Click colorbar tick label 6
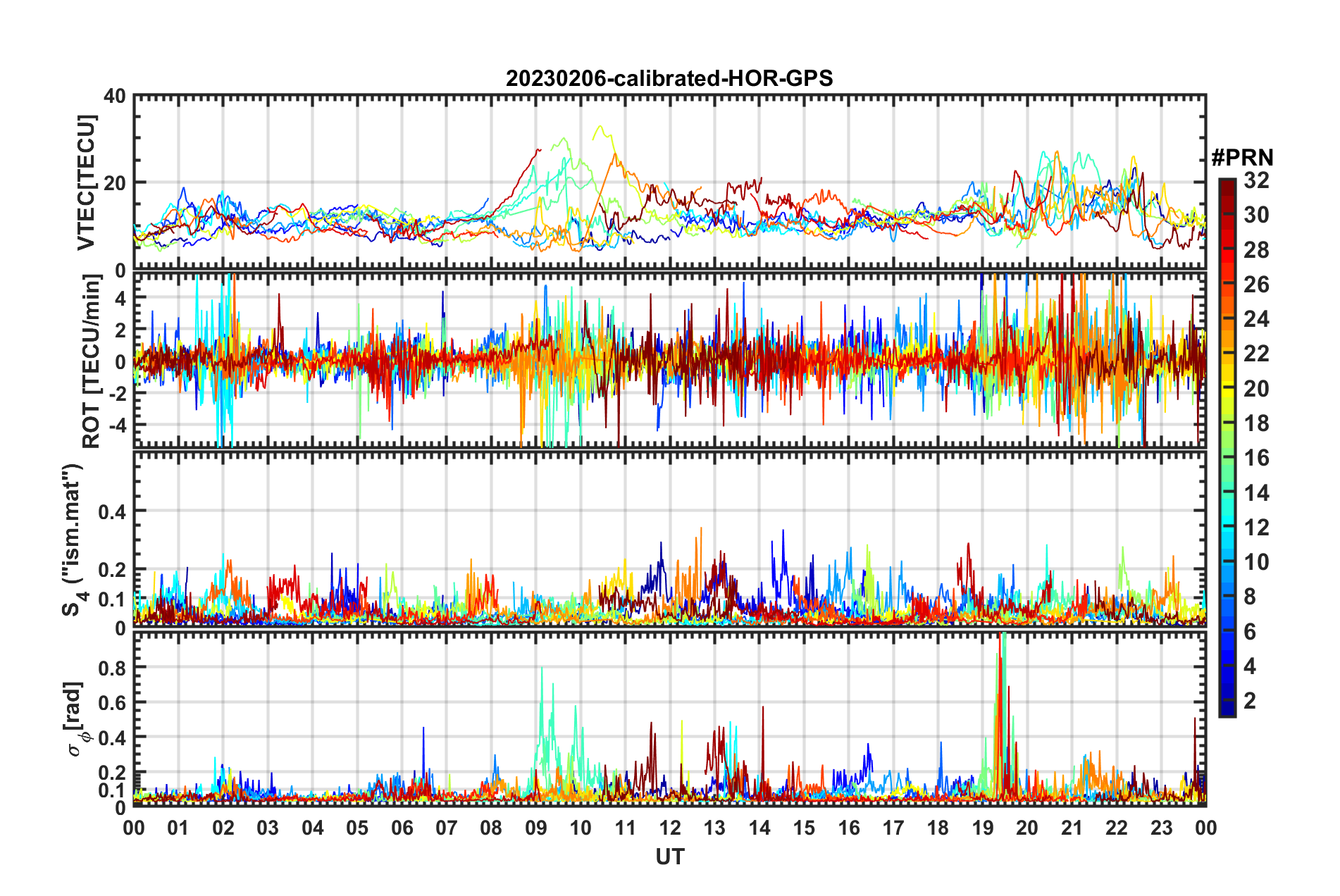 (x=1250, y=632)
